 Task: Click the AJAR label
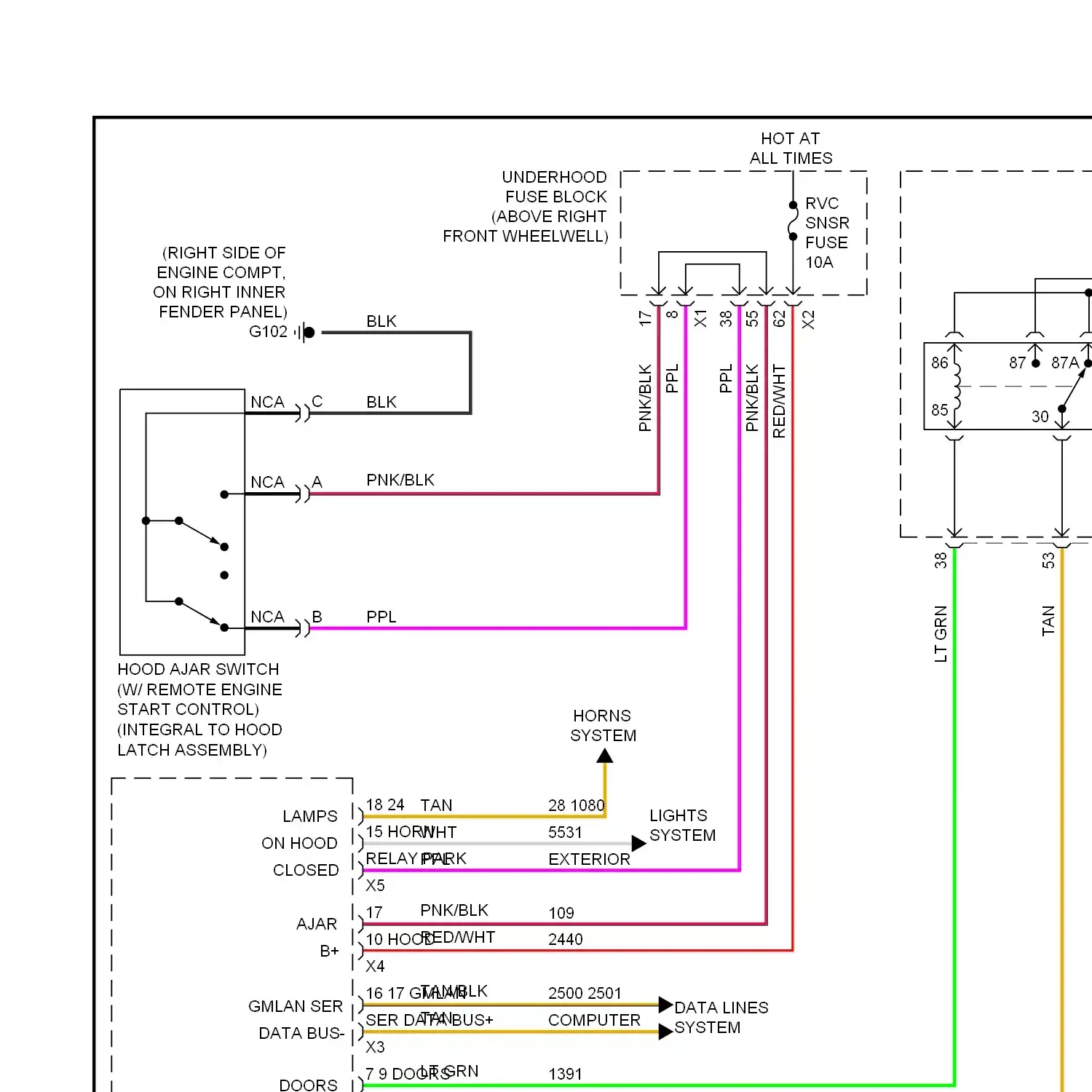[x=317, y=924]
